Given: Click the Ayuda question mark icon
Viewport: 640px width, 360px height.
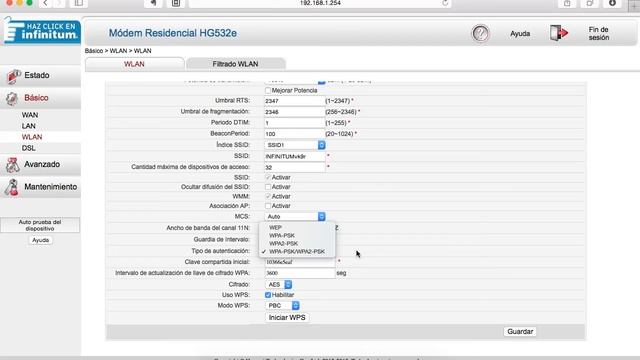Looking at the screenshot, I should 480,33.
